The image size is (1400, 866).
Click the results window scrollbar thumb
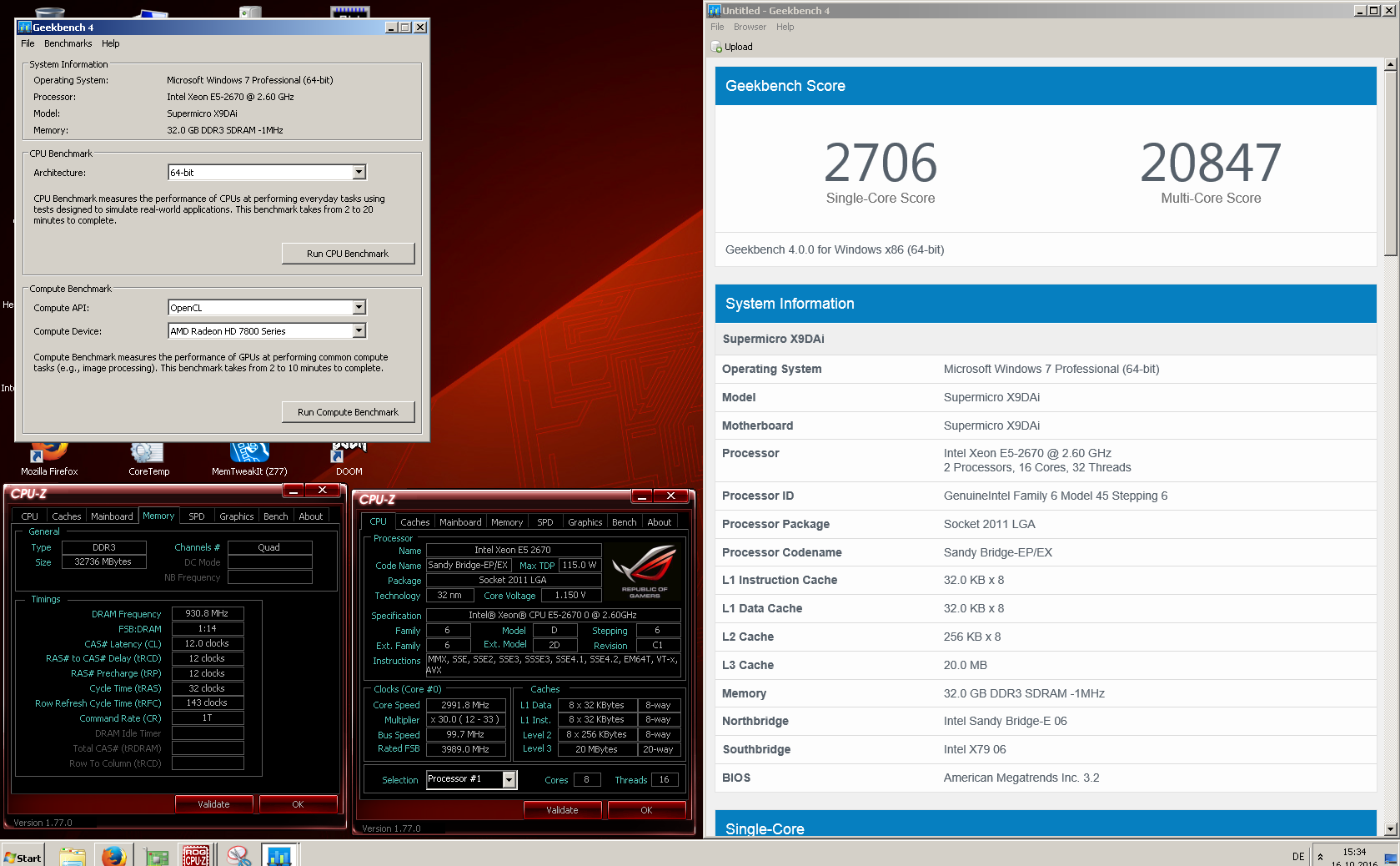click(x=1390, y=164)
